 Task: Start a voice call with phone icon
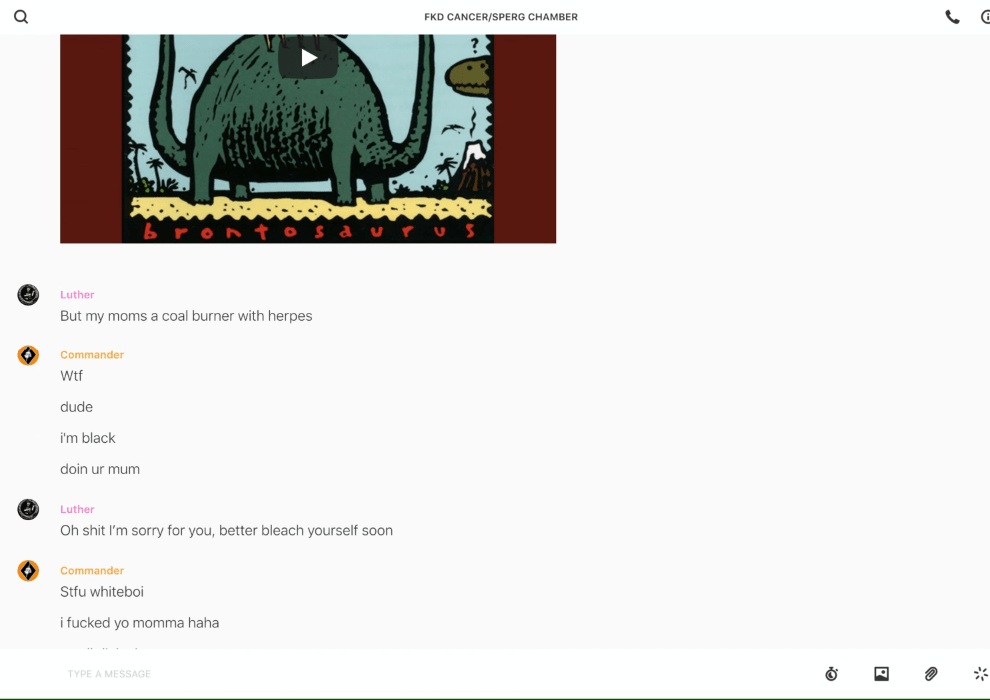point(952,17)
